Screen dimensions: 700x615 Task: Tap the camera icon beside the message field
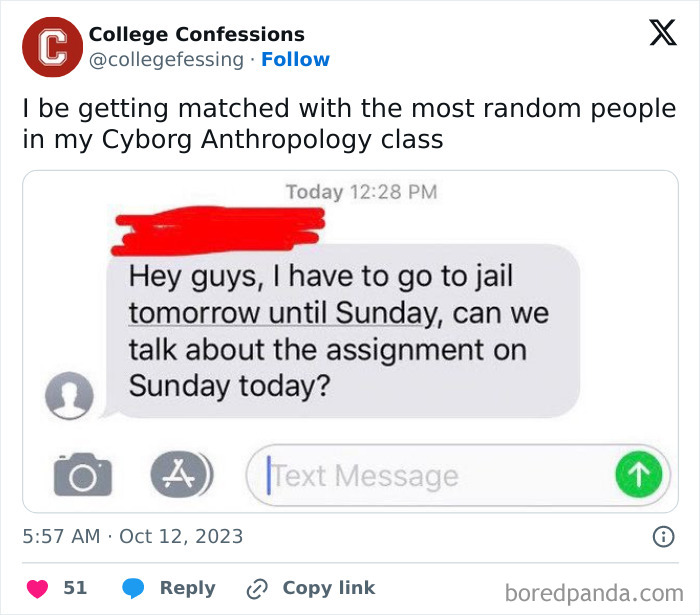click(x=82, y=473)
